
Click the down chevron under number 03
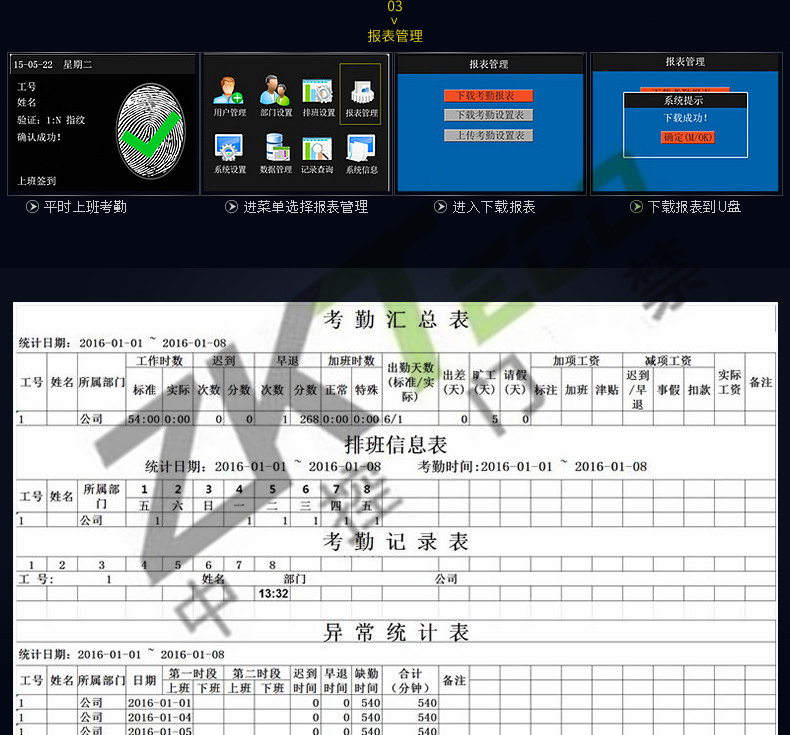395,20
